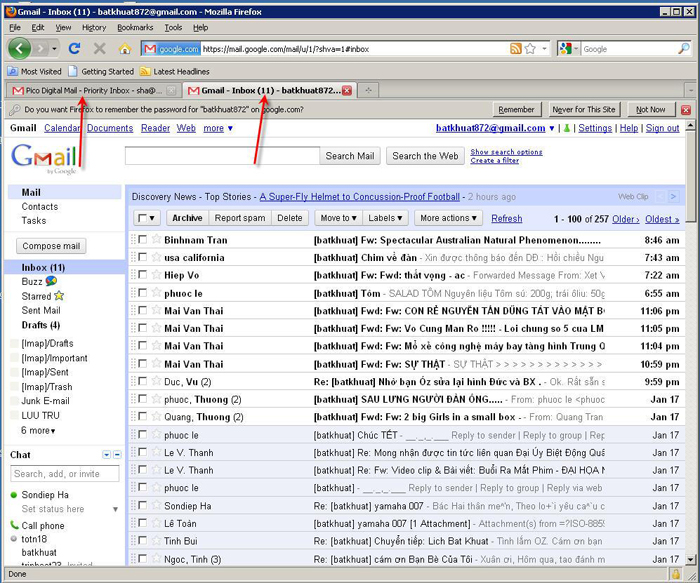Screen dimensions: 700x583
Task: Check the Mai Van Thai 11:06 pm email
Action: 142,310
